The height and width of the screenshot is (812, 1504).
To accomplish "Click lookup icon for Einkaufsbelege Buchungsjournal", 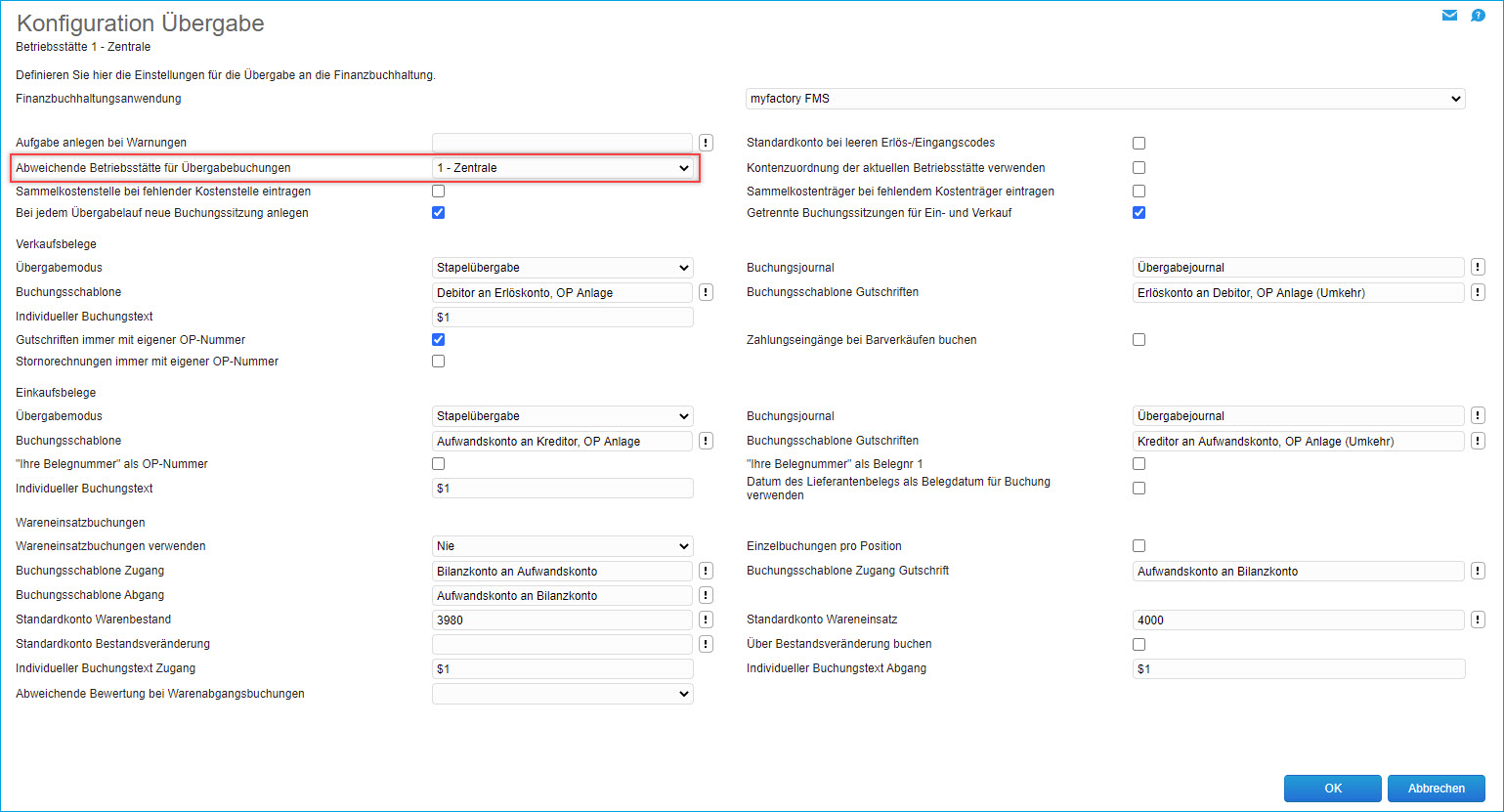I will coord(1478,415).
